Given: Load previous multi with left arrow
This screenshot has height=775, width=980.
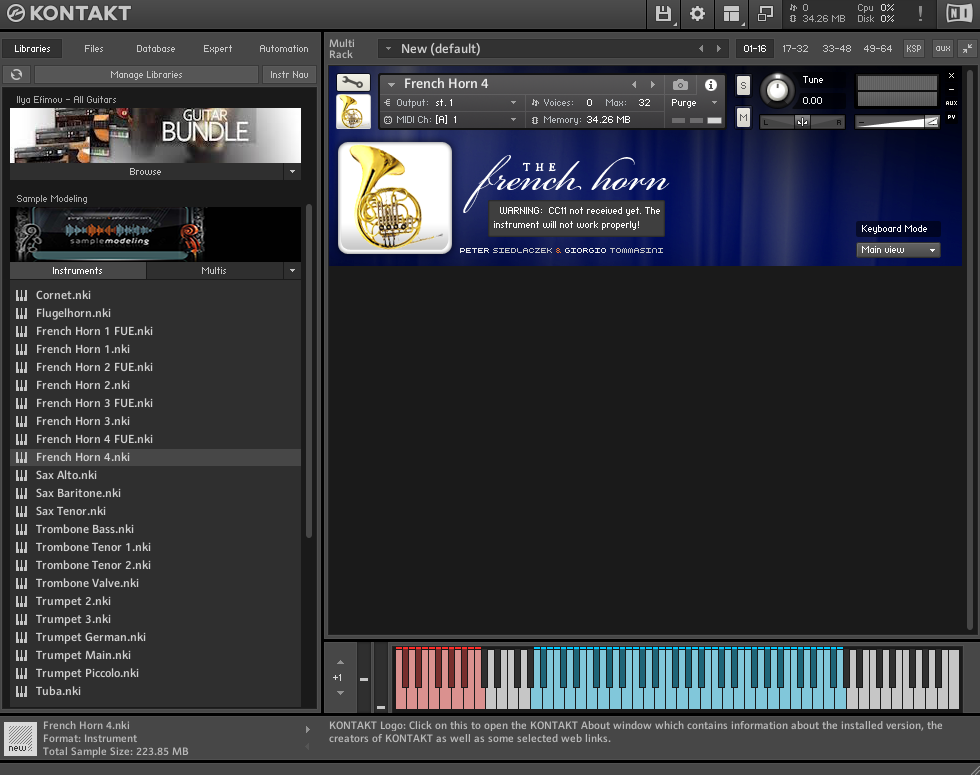Looking at the screenshot, I should [x=701, y=49].
